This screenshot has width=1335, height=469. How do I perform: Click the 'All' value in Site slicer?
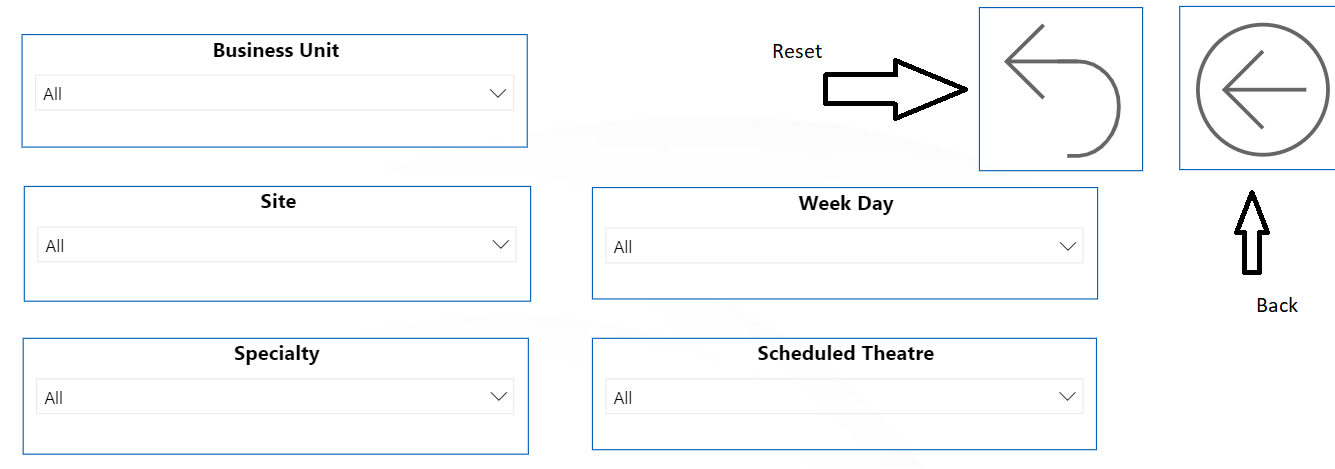(x=55, y=246)
